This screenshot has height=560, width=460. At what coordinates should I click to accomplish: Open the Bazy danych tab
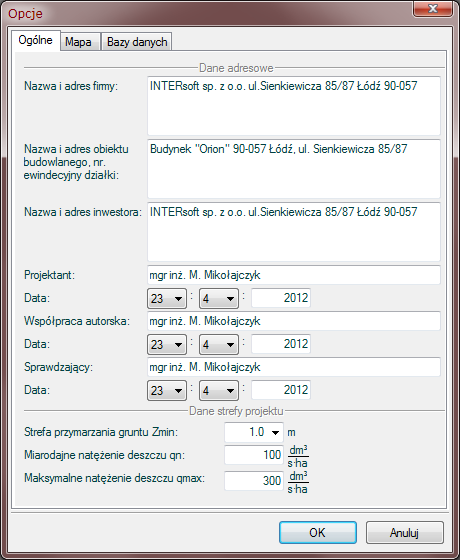coord(137,42)
